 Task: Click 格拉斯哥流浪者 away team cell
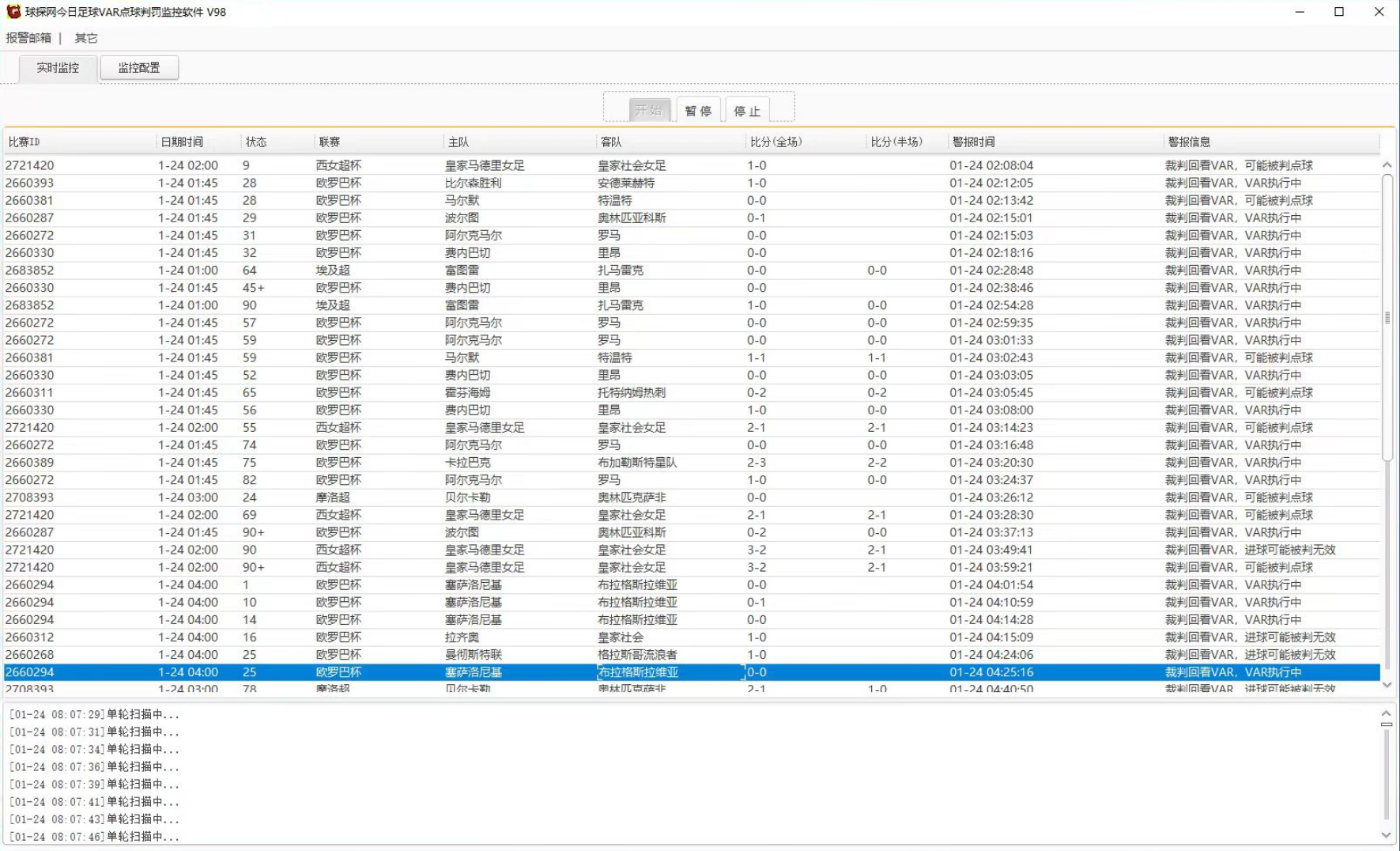click(x=637, y=655)
